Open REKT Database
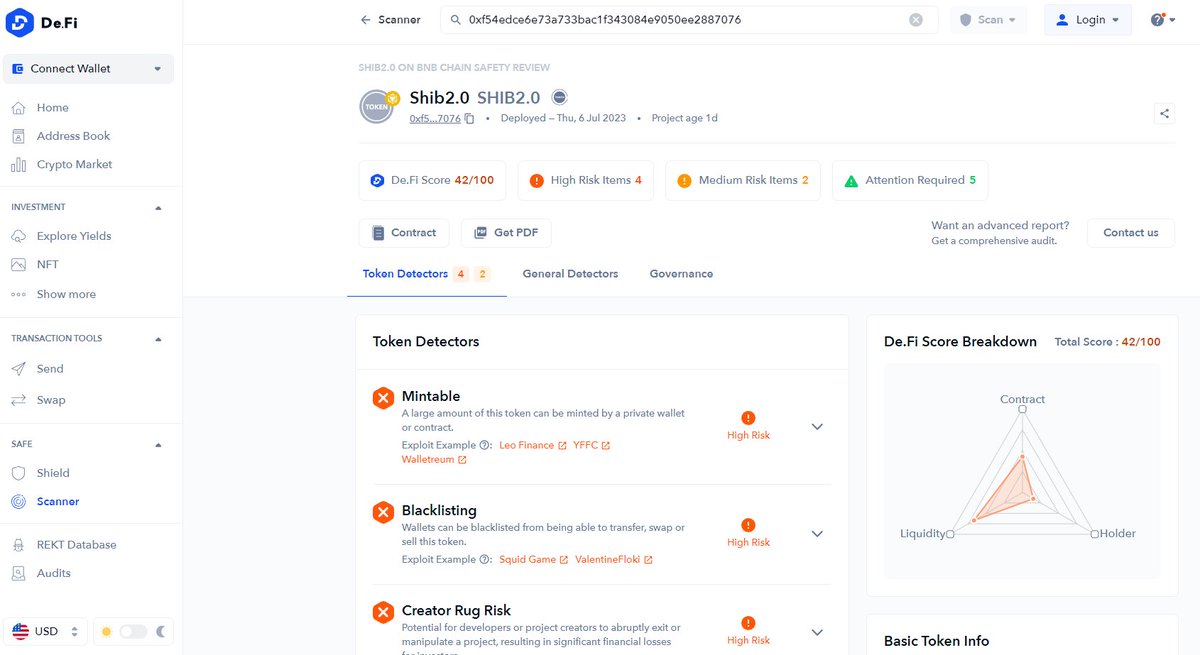 pyautogui.click(x=76, y=545)
